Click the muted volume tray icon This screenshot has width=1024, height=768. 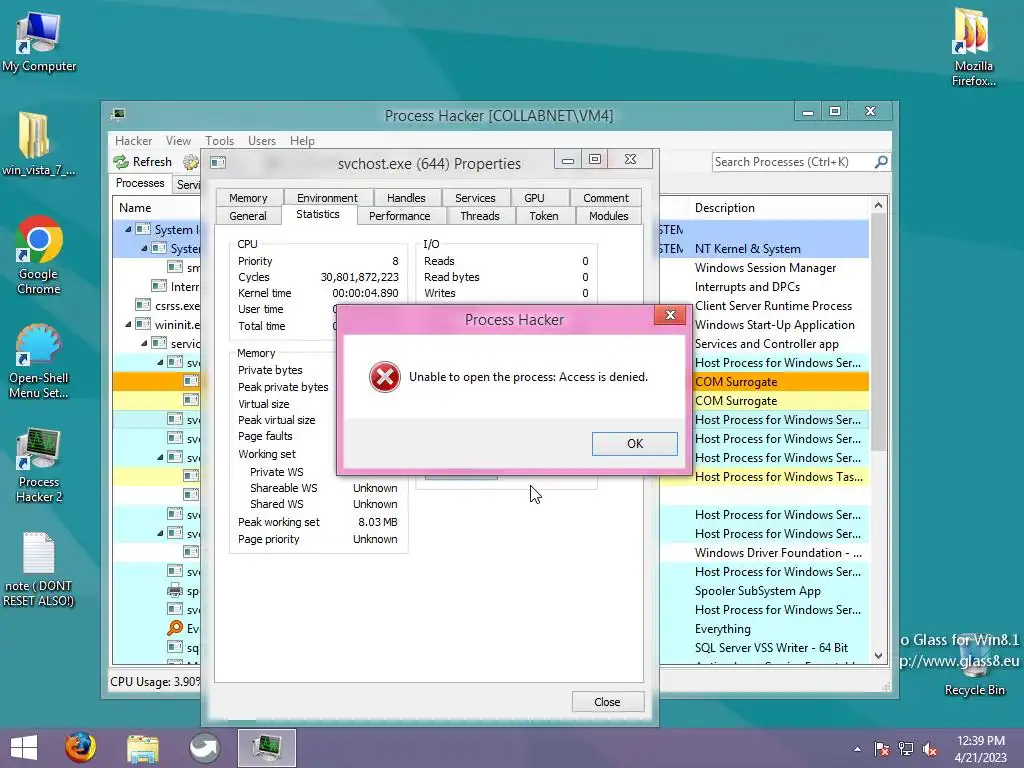coord(929,749)
